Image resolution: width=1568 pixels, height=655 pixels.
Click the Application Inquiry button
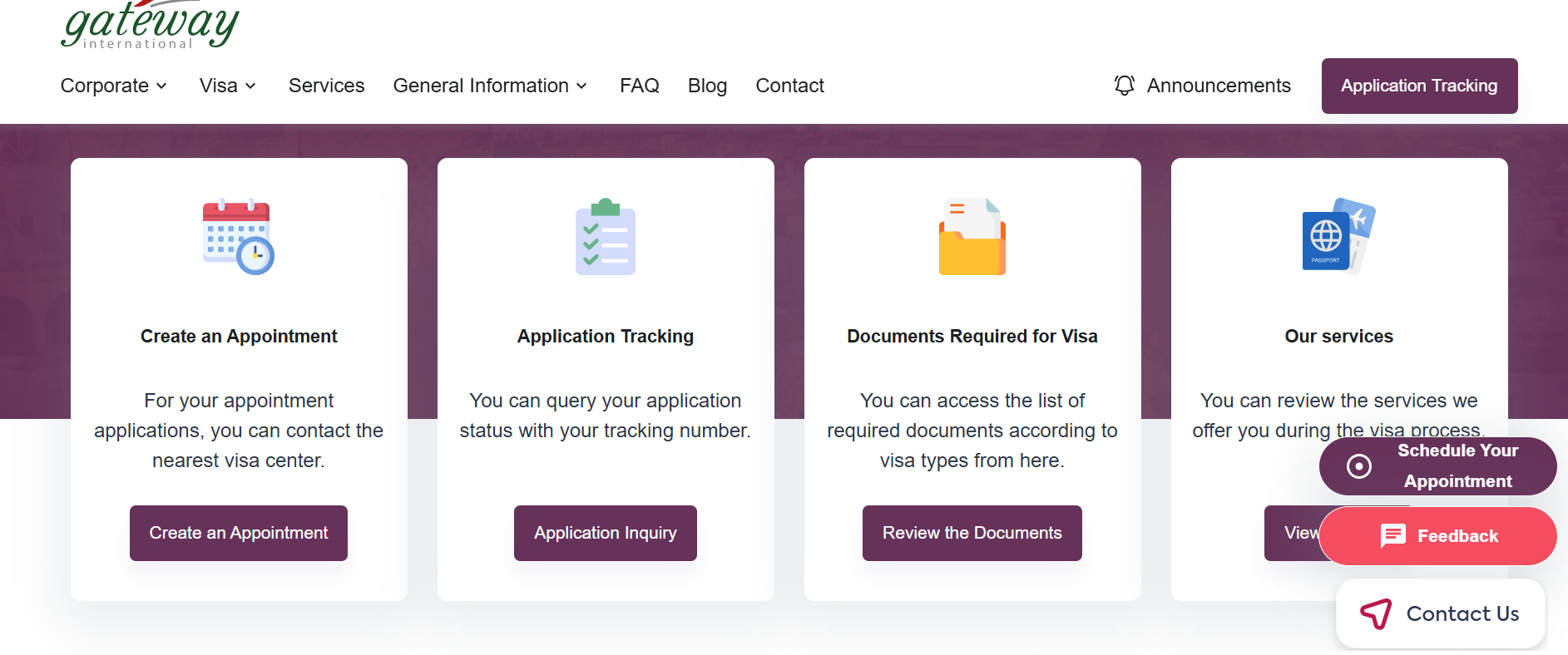pyautogui.click(x=605, y=533)
